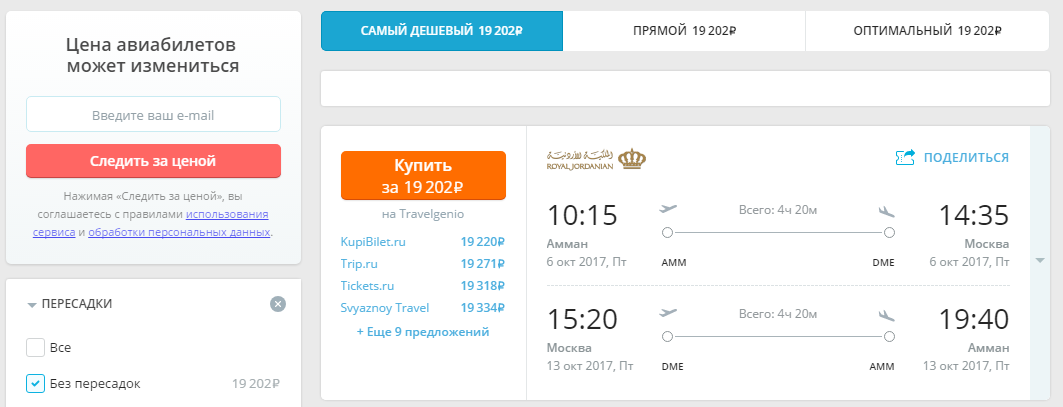Click the Share ticket icon
Viewport: 1063px width, 407px height.
click(x=906, y=157)
